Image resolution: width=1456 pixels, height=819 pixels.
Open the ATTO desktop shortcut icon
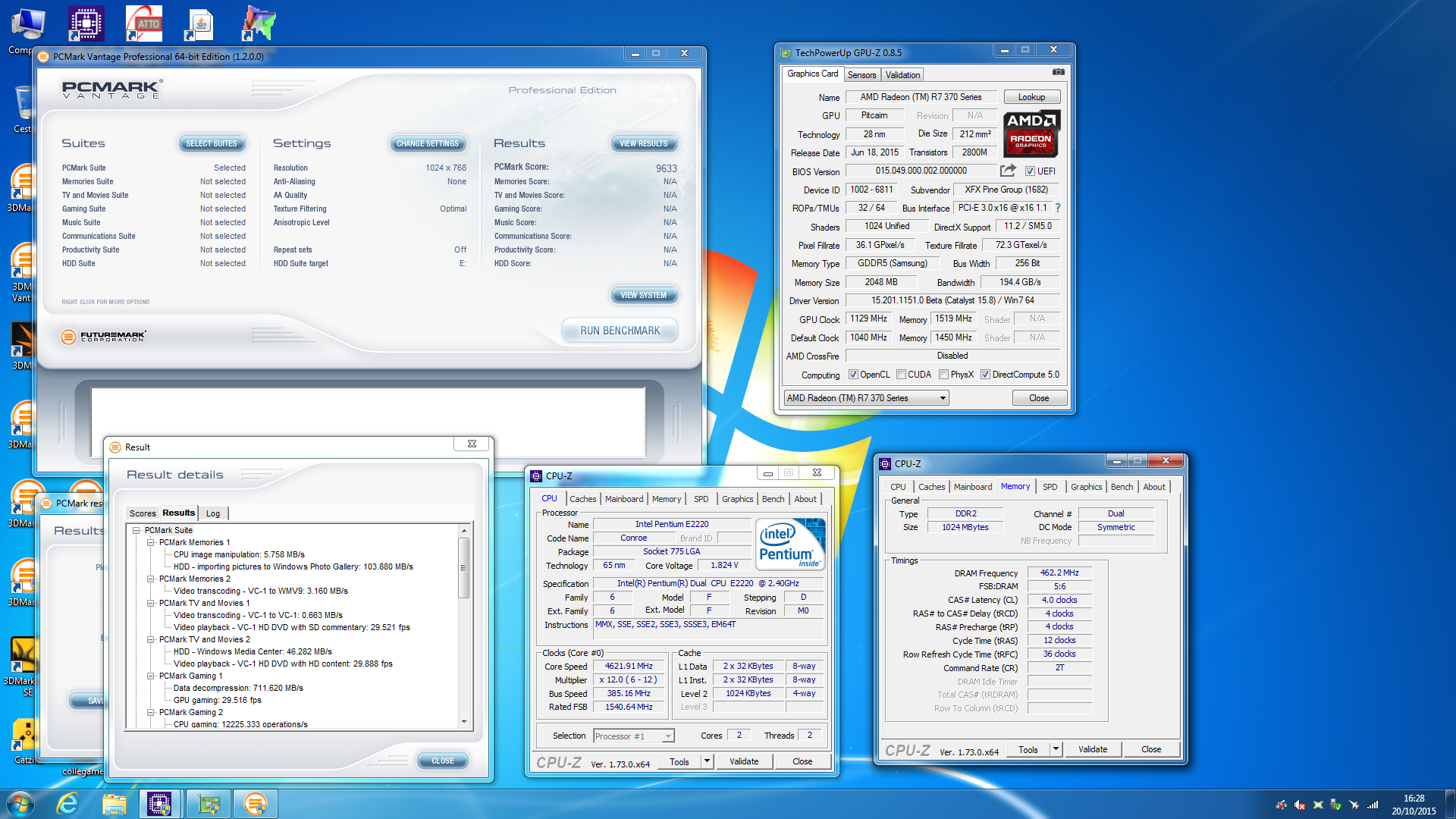(x=144, y=24)
